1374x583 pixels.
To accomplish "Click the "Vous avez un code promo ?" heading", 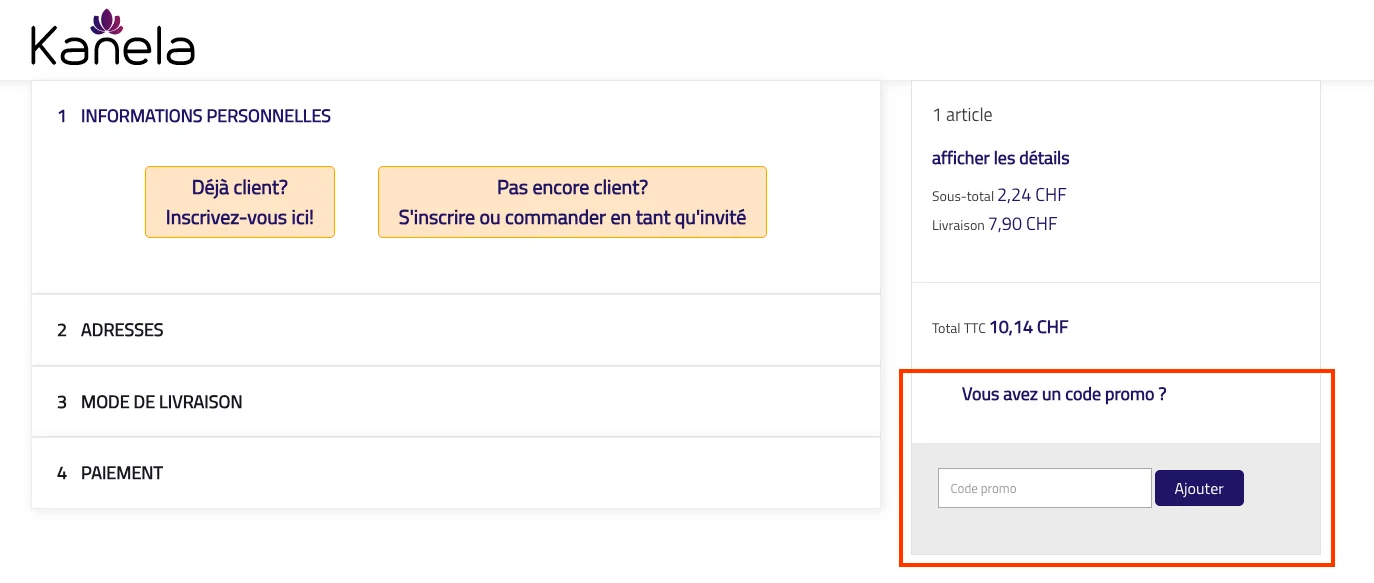I will (x=1063, y=393).
